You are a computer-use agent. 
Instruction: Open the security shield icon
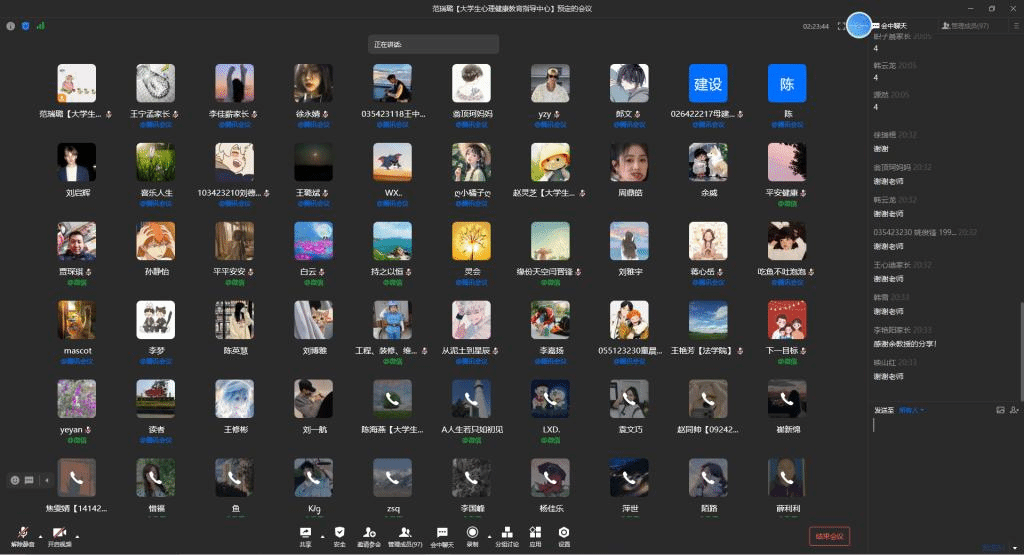tap(340, 533)
